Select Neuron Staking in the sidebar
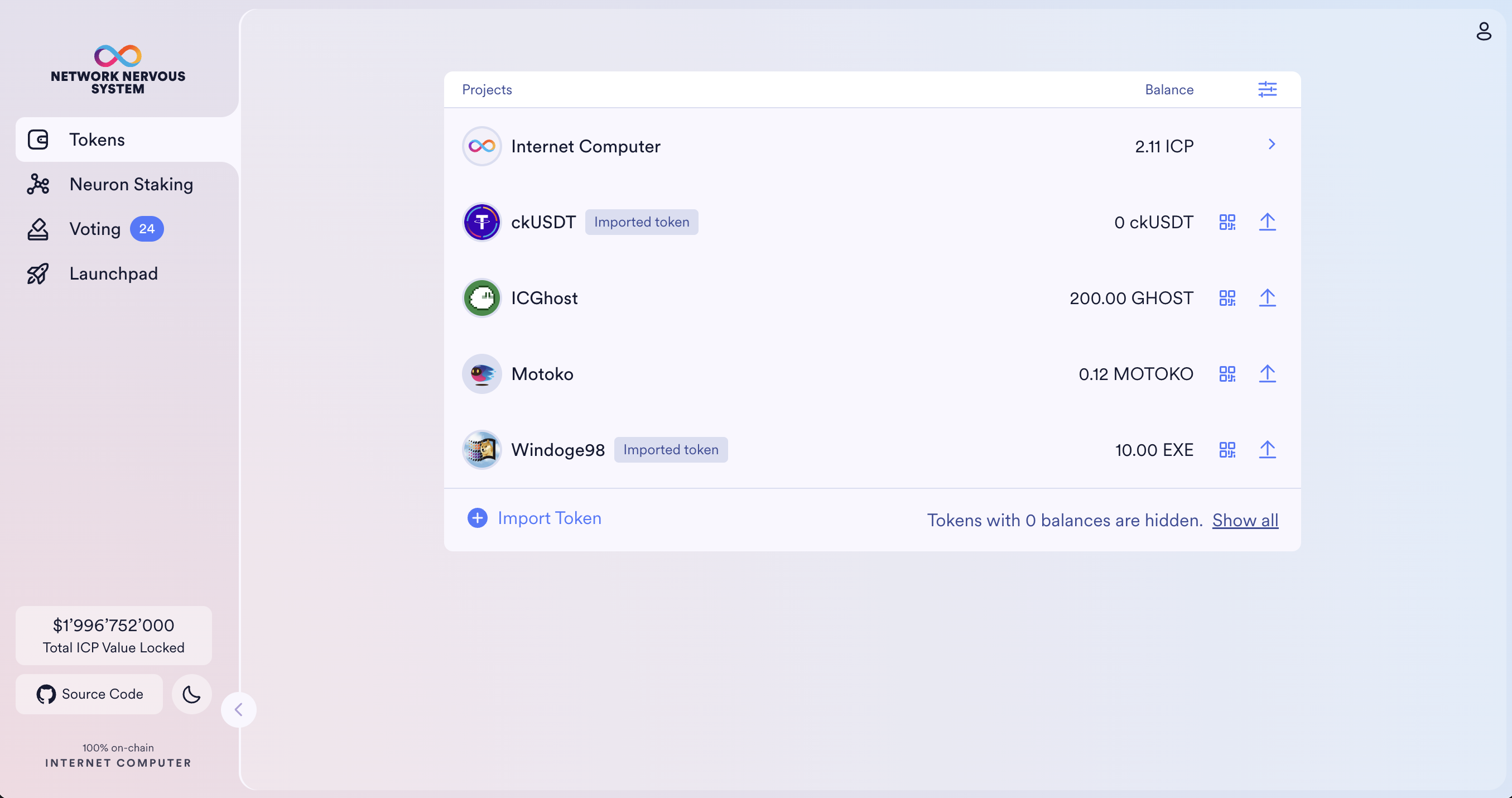 tap(131, 184)
